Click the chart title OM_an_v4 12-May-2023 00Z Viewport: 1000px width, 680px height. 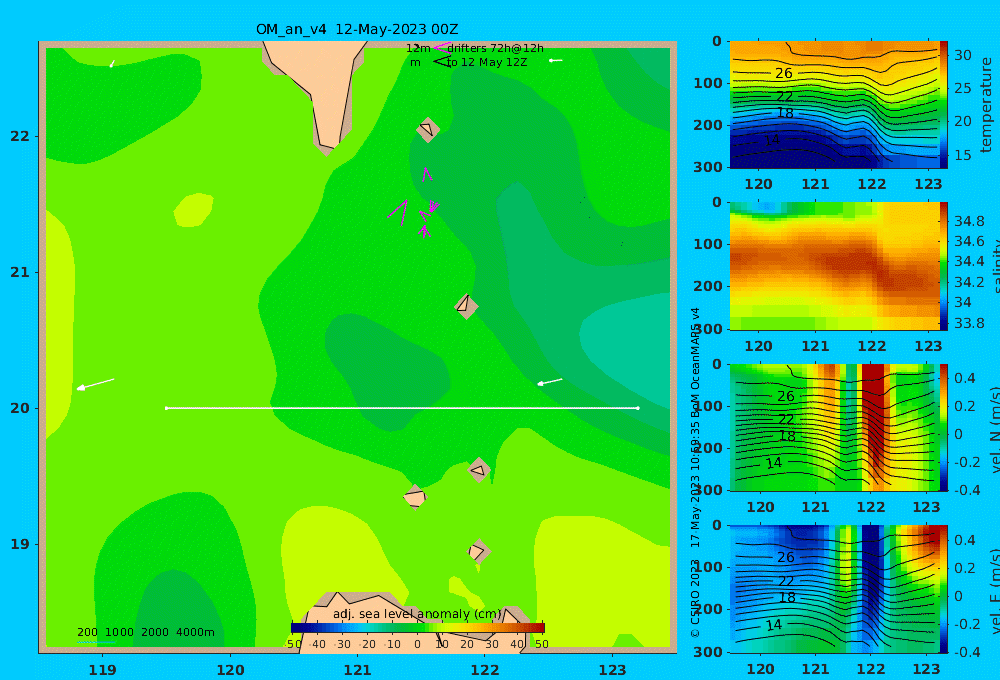(x=357, y=29)
